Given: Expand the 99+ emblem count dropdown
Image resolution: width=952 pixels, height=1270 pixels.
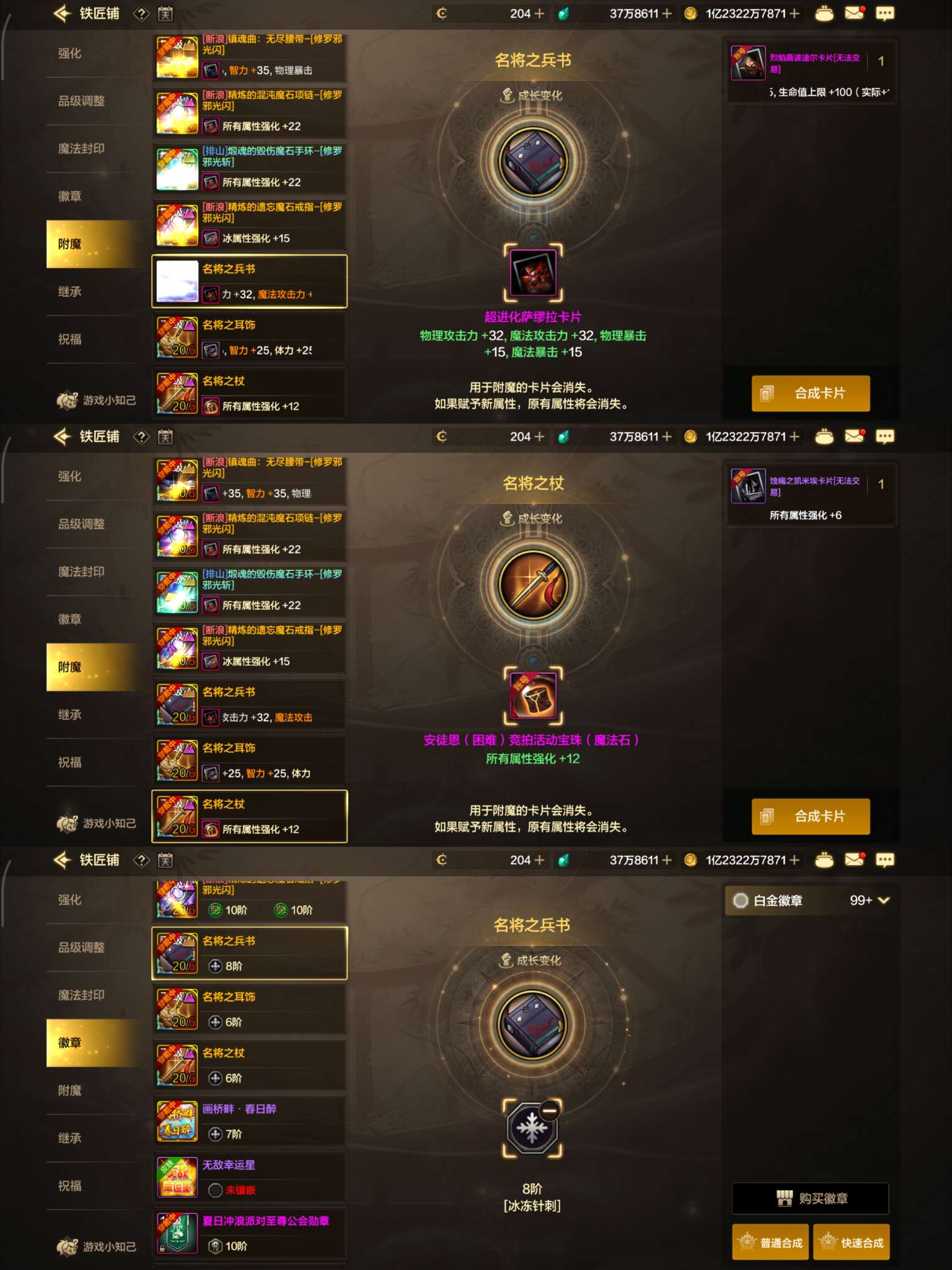Looking at the screenshot, I should [x=870, y=900].
